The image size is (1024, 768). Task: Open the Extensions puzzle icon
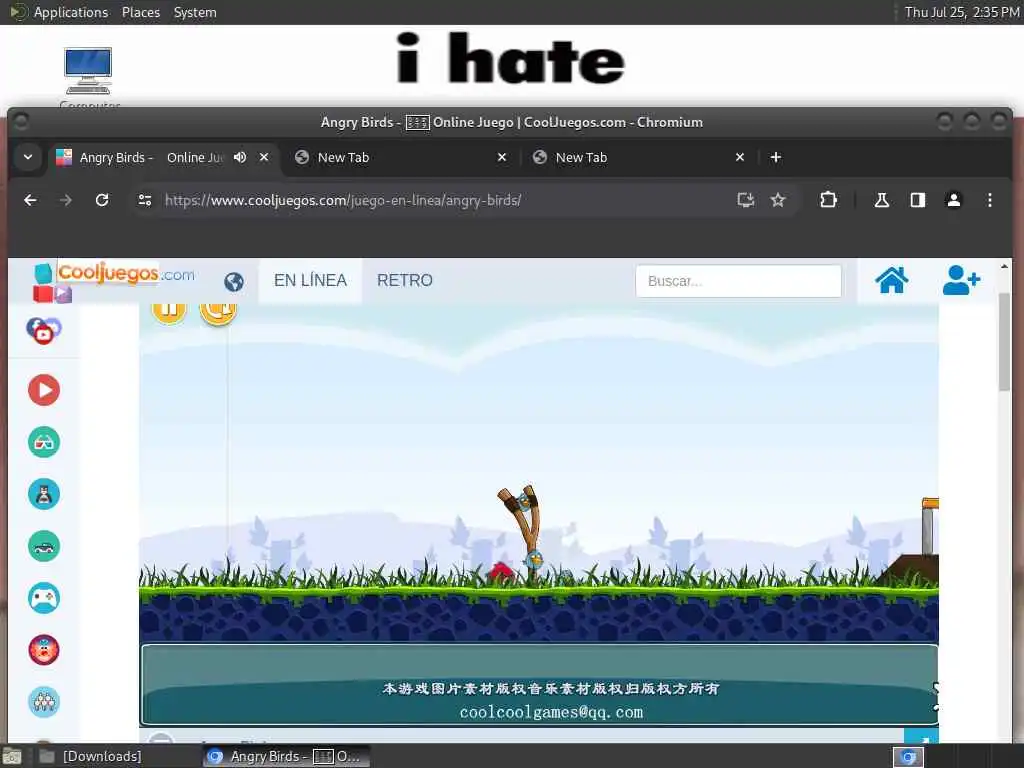(x=828, y=200)
